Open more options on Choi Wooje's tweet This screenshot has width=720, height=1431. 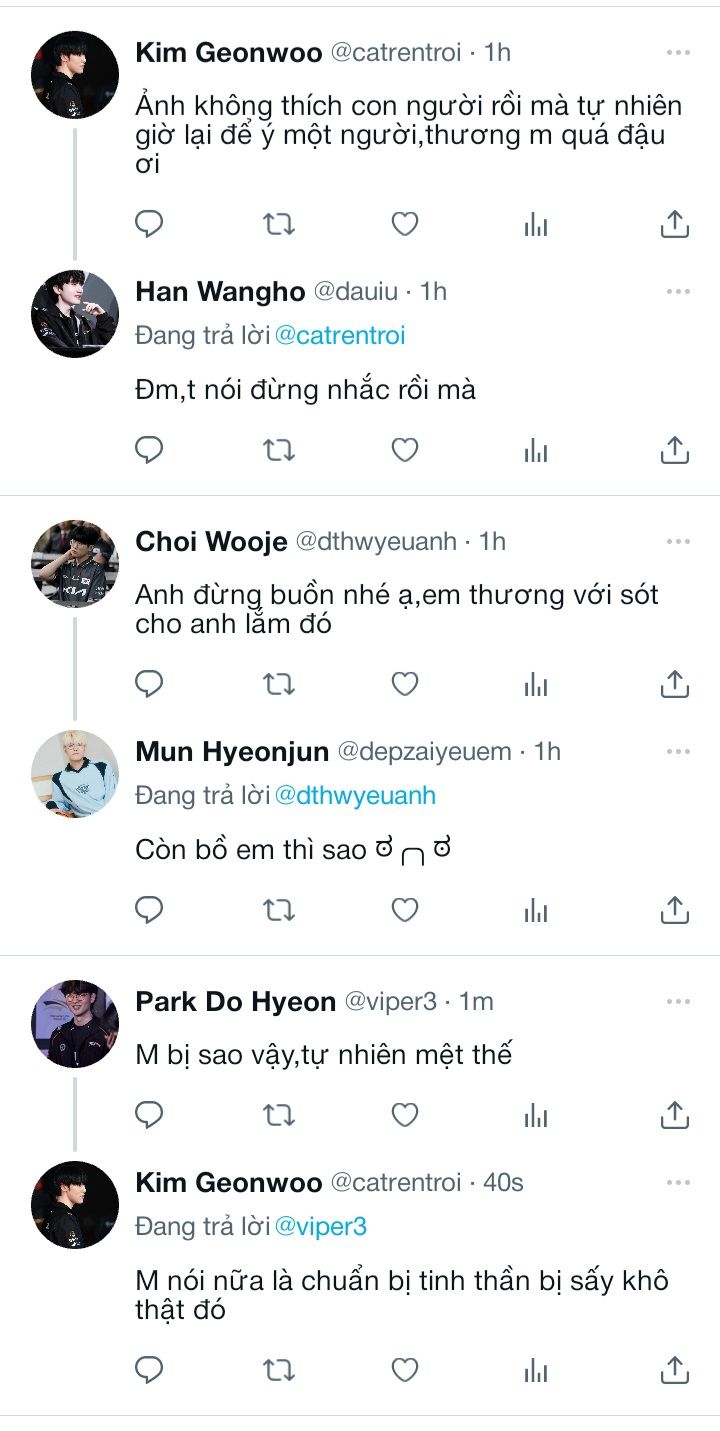[x=678, y=542]
